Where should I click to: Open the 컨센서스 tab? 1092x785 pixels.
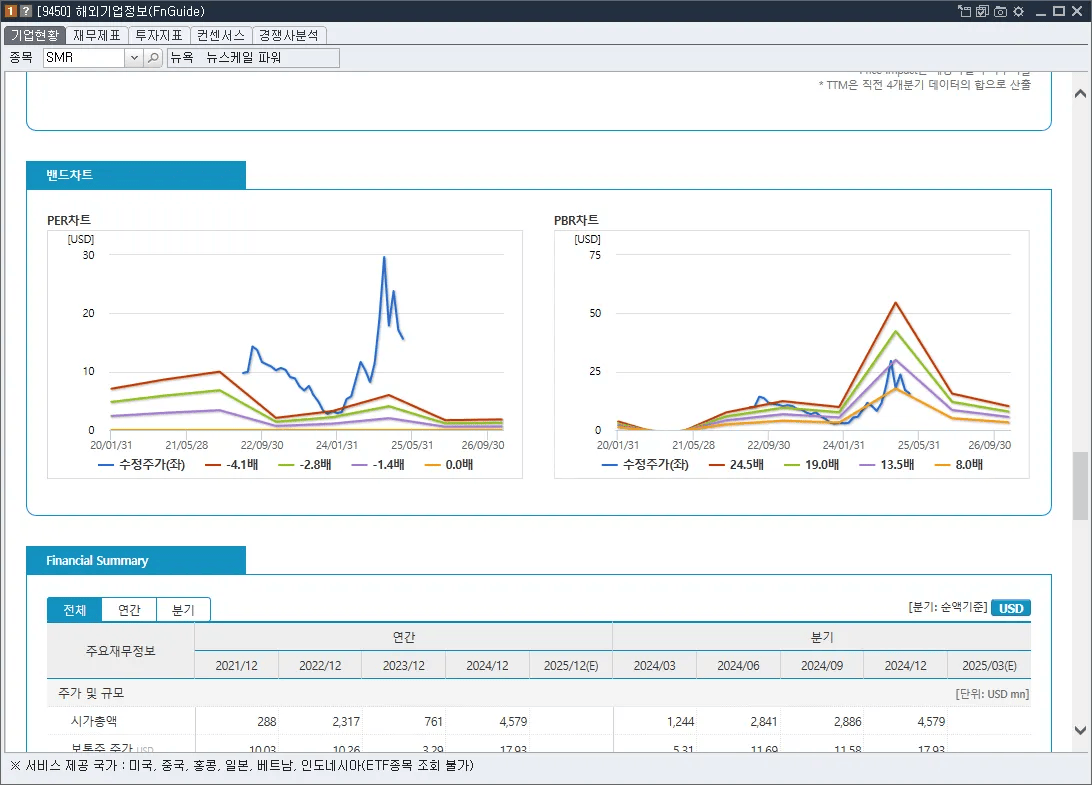221,35
